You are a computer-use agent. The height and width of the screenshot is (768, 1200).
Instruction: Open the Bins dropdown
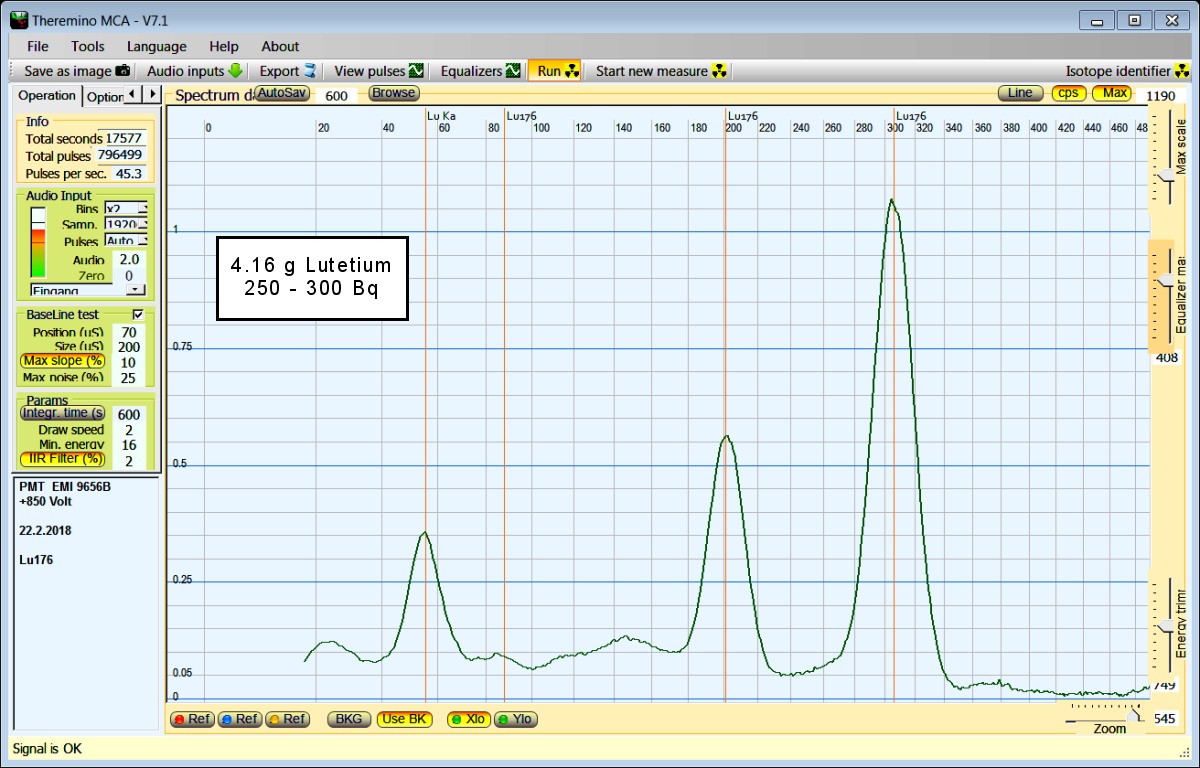click(x=127, y=209)
